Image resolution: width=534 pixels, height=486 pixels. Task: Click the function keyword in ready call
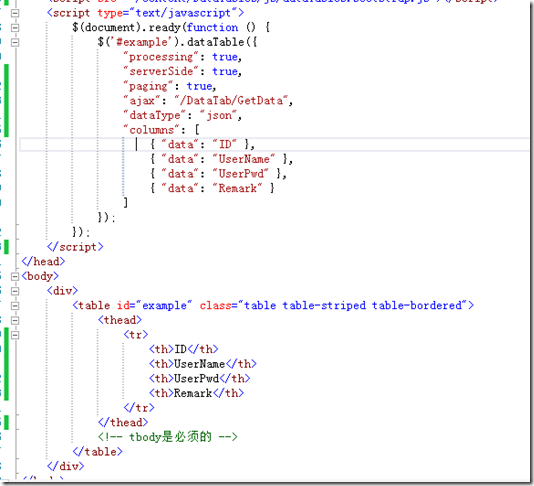coord(213,28)
